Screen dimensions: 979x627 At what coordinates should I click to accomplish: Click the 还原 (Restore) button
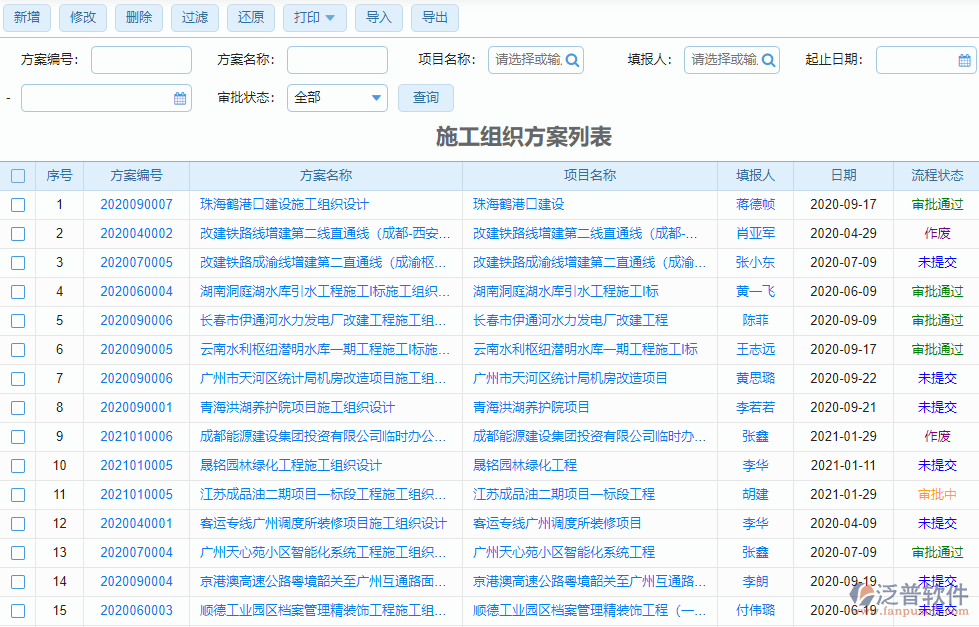pyautogui.click(x=250, y=18)
